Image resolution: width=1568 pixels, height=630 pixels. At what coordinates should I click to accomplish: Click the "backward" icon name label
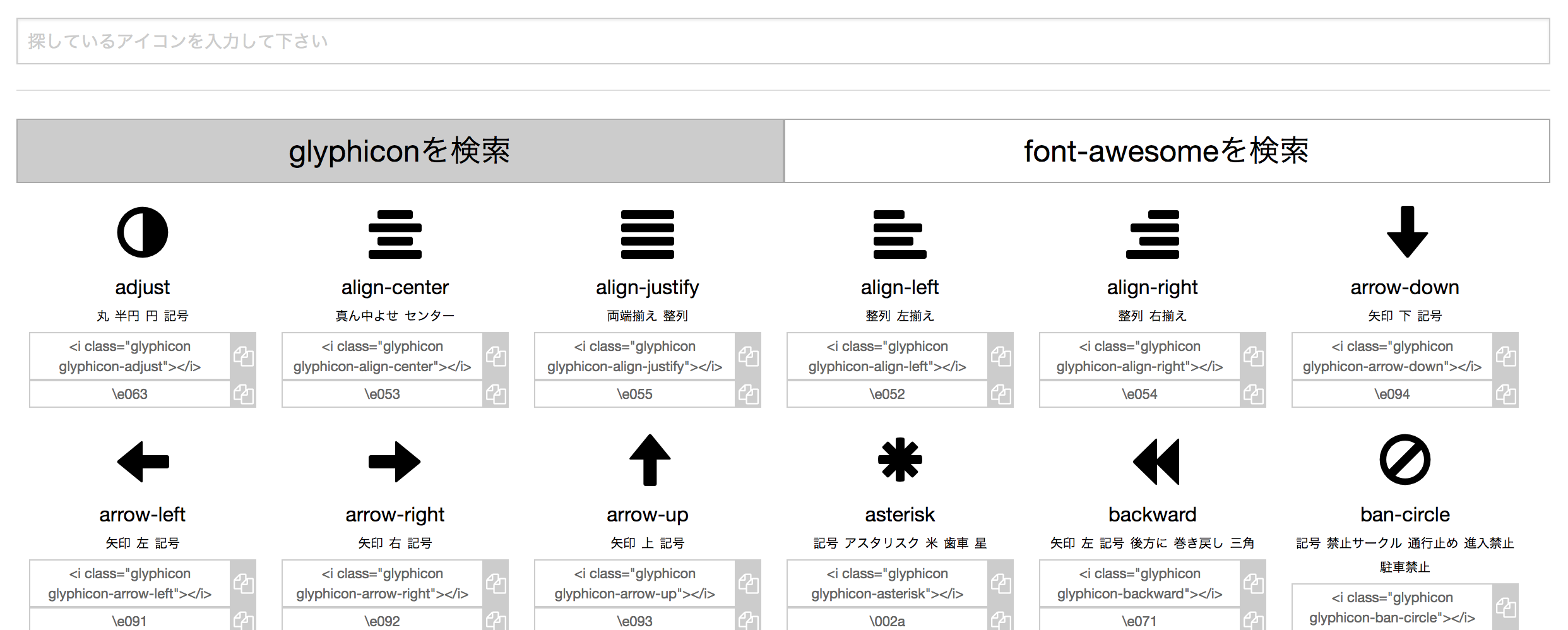1153,515
